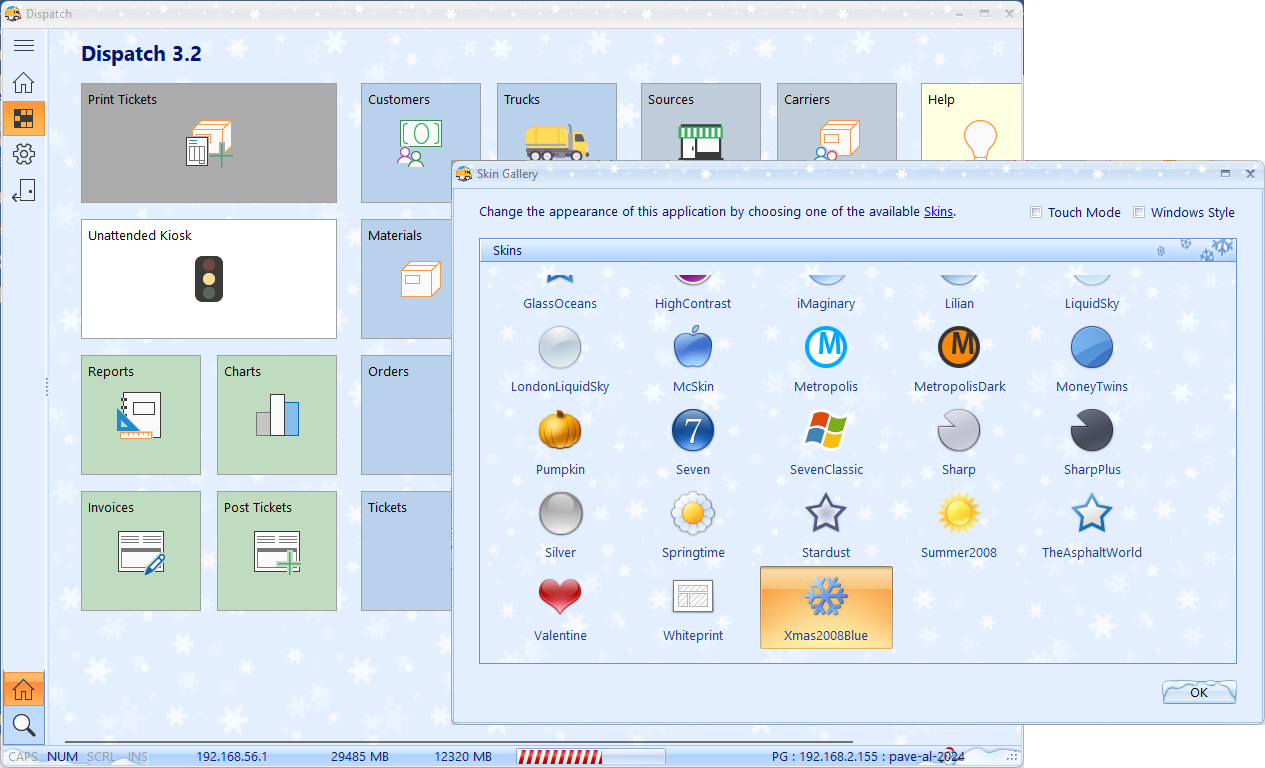Viewport: 1265px width, 768px height.
Task: Click the gear settings icon in sidebar
Action: 24,154
